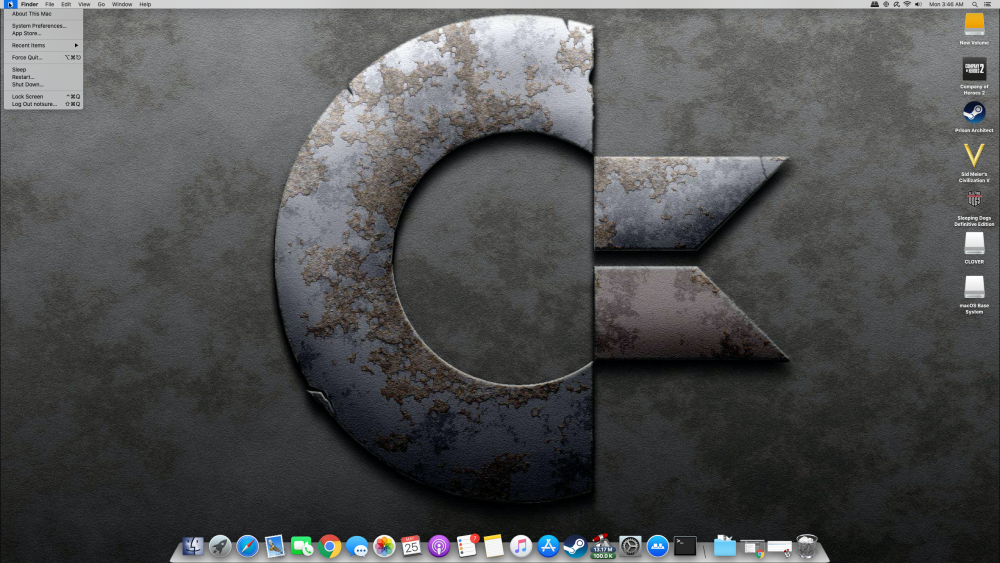Open last minimized window before the Trash
This screenshot has height=563, width=1000.
pos(779,547)
